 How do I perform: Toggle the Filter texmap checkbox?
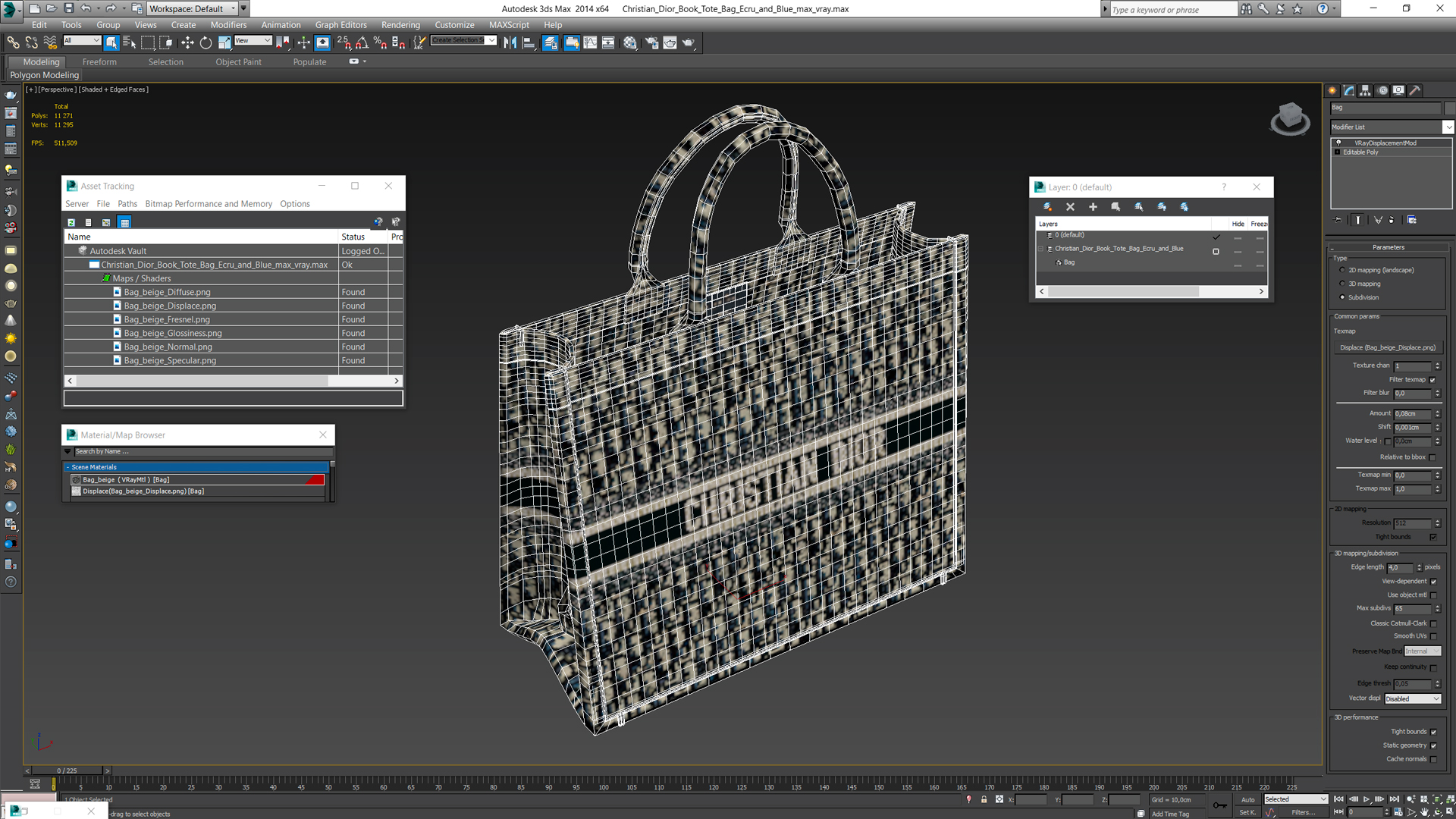coord(1432,380)
